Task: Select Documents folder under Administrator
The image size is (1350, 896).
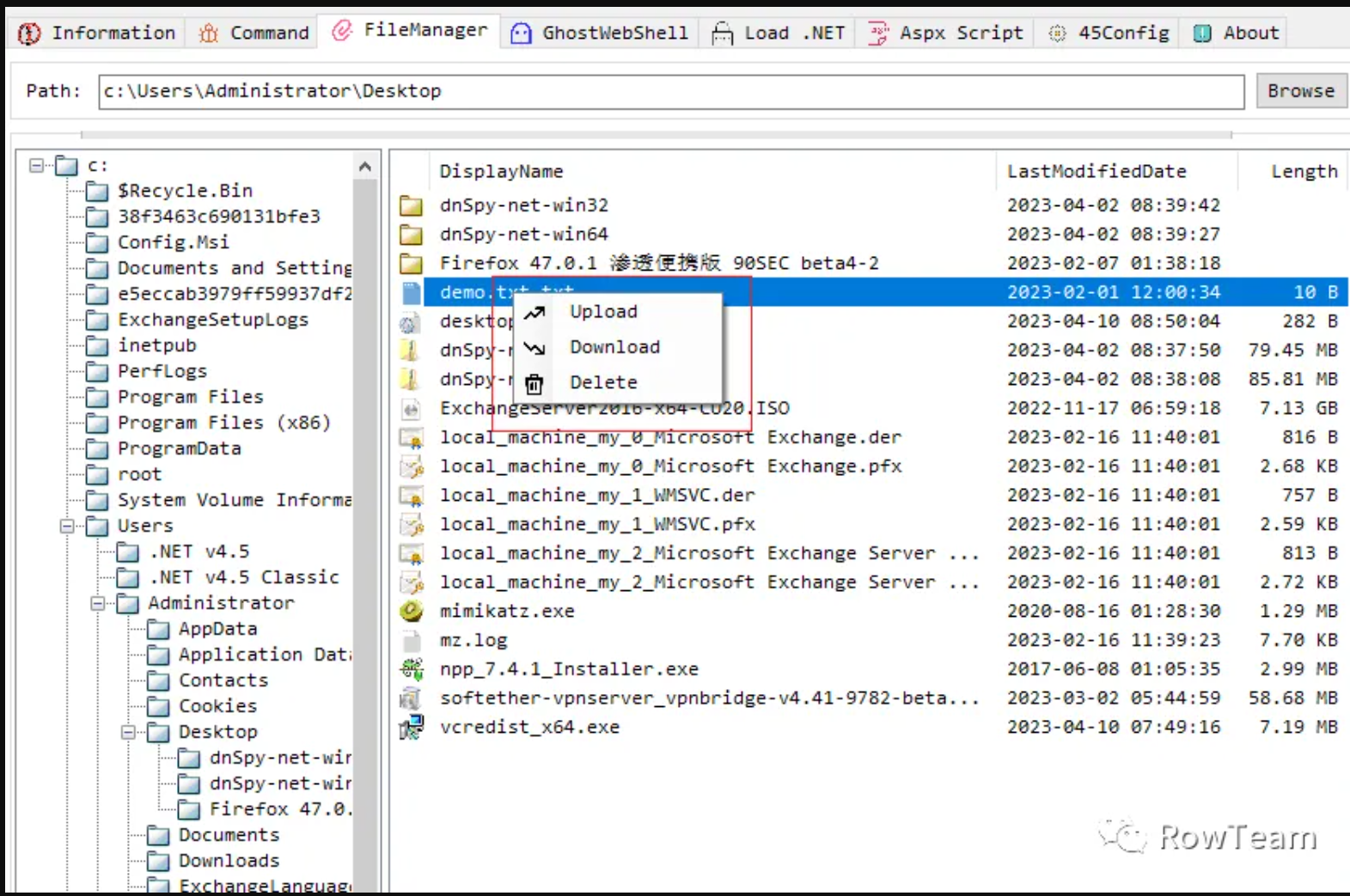Action: point(229,835)
